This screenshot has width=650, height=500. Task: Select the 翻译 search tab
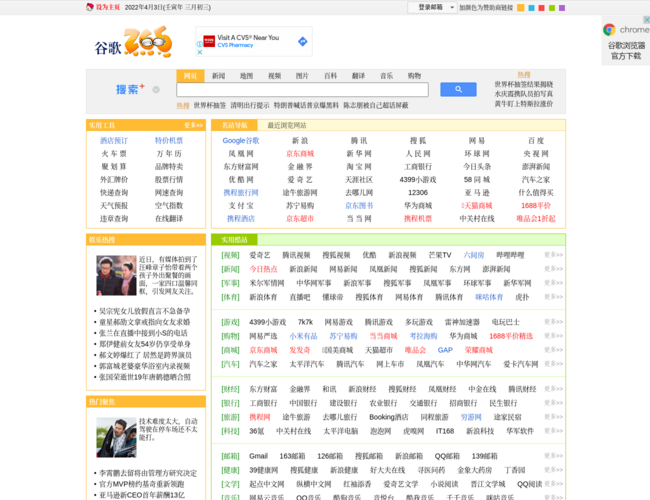(358, 76)
